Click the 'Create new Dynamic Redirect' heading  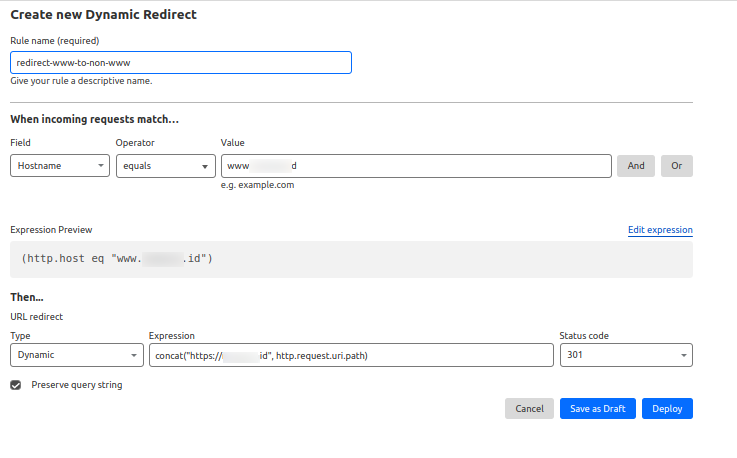pyautogui.click(x=103, y=15)
